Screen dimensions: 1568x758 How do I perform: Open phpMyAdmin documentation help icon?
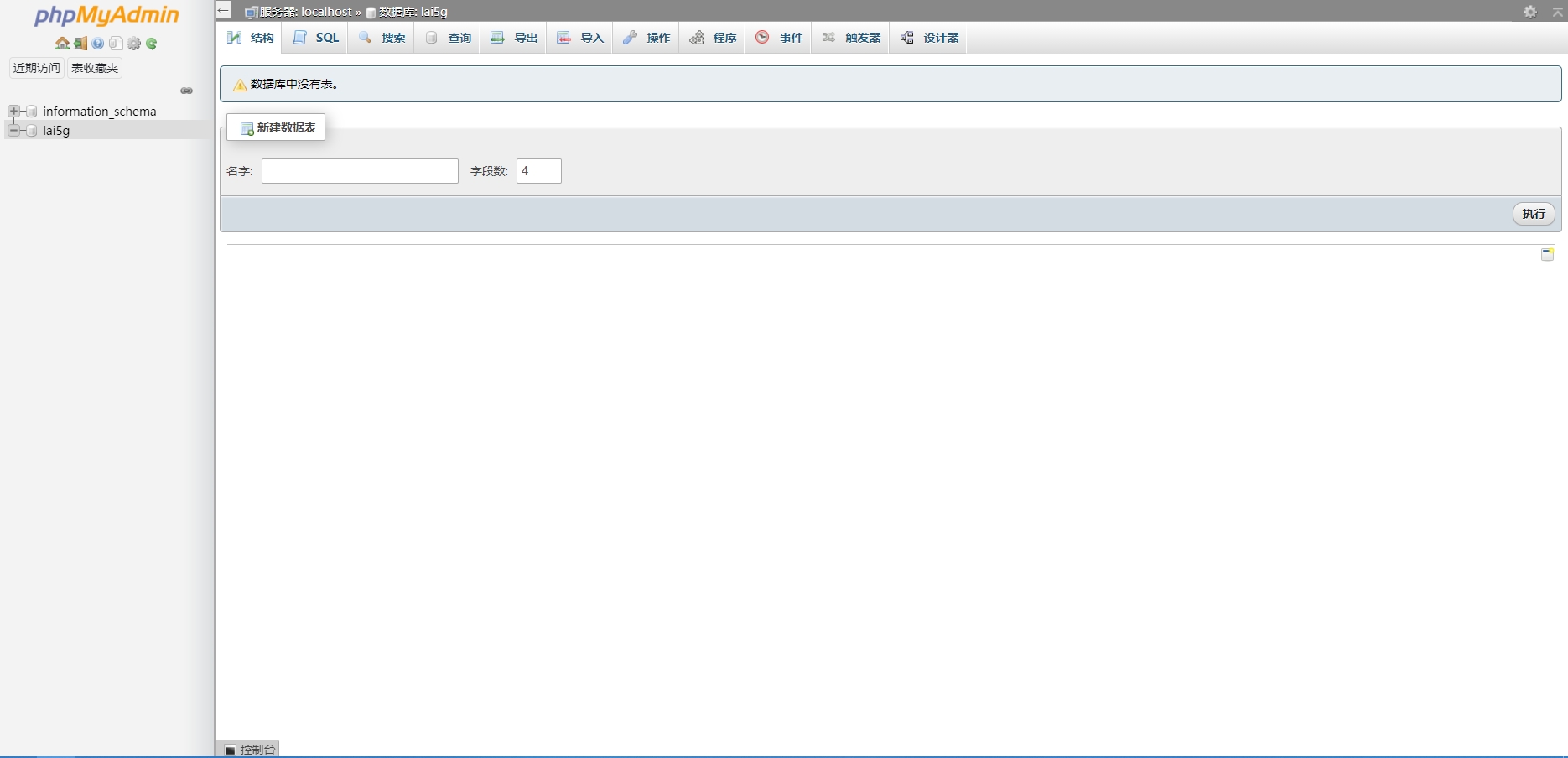point(98,44)
